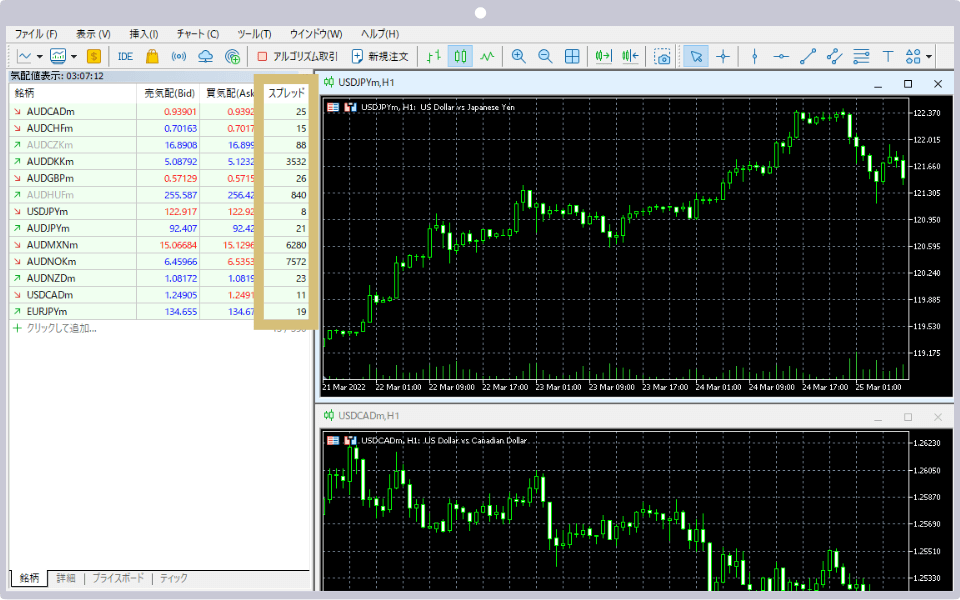Select USDCADm symbol row

(x=159, y=294)
